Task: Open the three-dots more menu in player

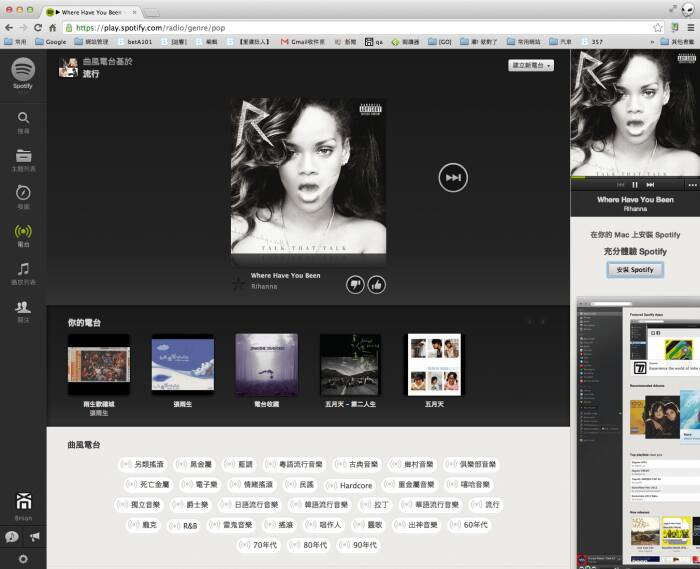Action: [692, 185]
